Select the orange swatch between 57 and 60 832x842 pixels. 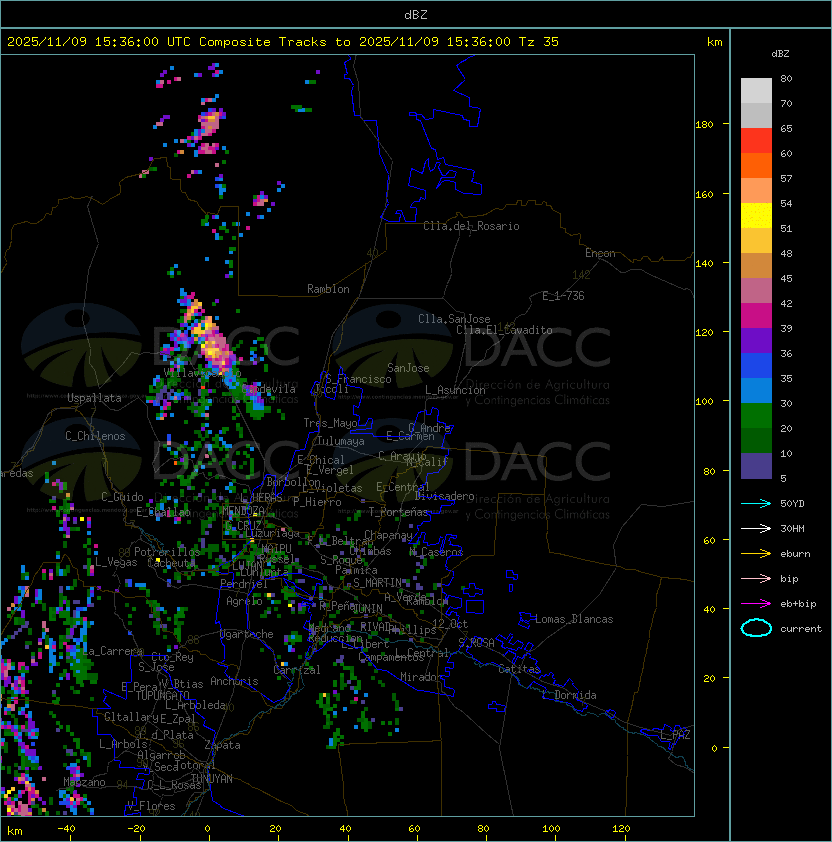point(756,165)
